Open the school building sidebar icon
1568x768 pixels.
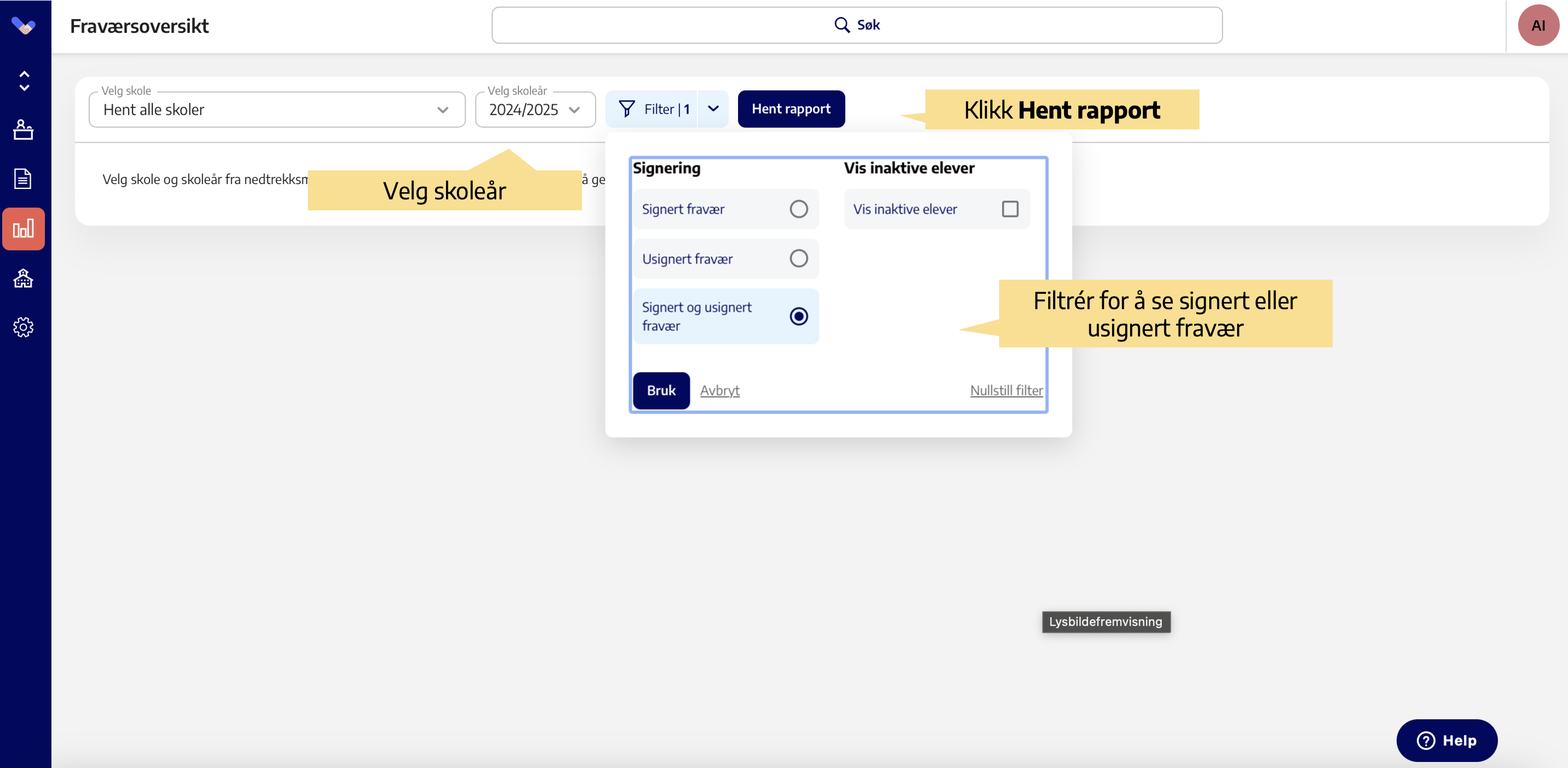click(23, 279)
